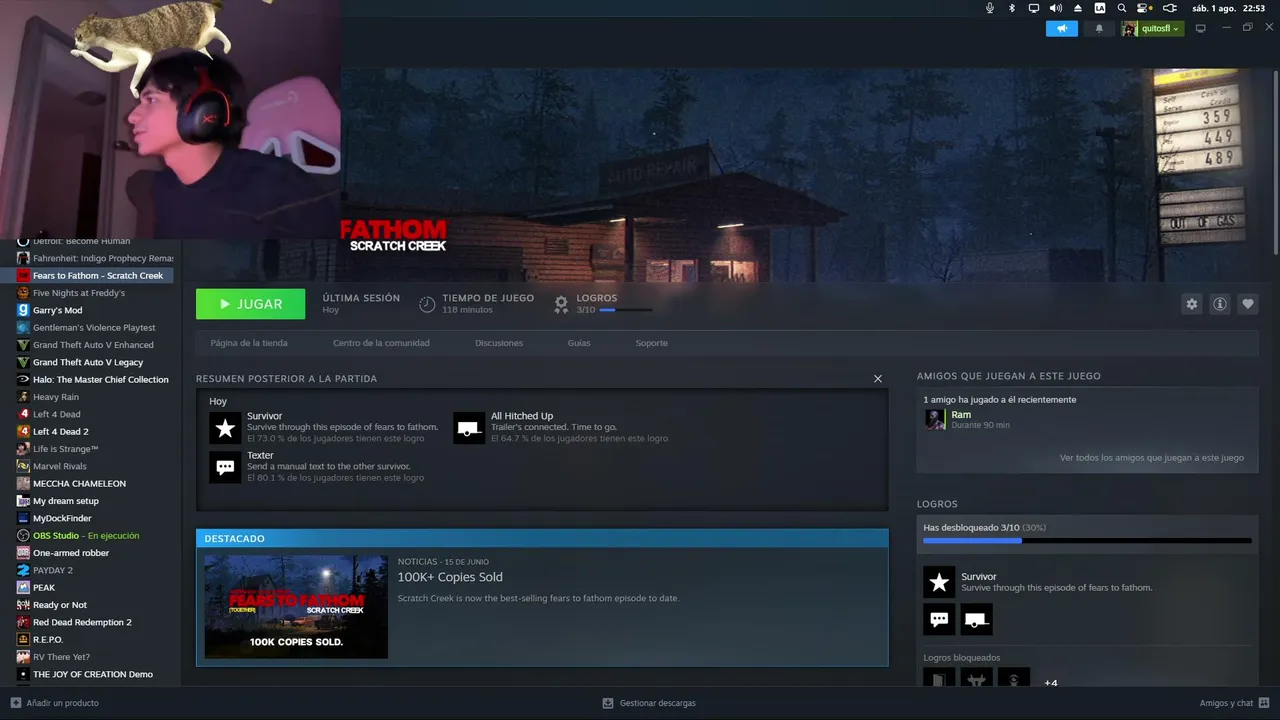Click the trailer achievement icon in Logros panel

point(977,619)
